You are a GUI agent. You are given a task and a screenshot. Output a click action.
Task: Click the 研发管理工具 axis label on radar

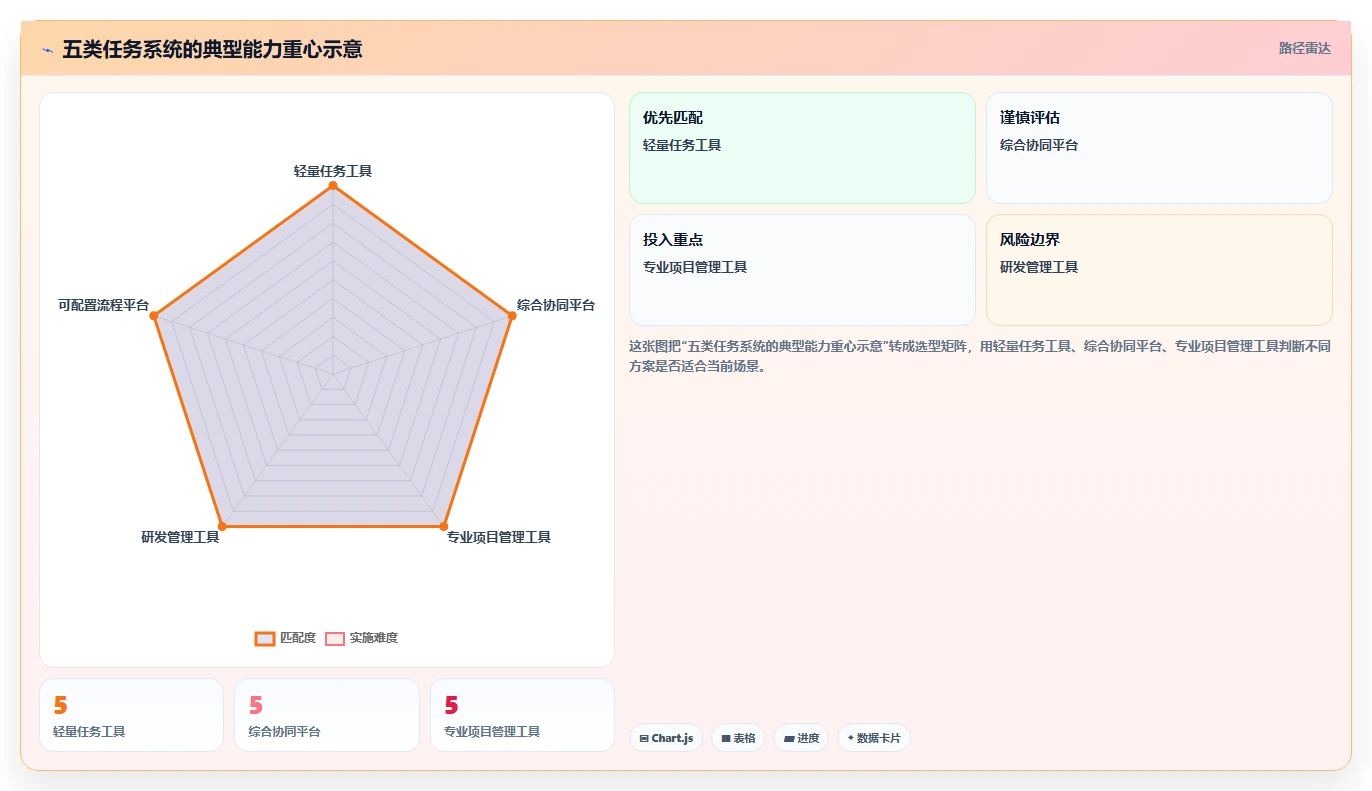click(180, 537)
